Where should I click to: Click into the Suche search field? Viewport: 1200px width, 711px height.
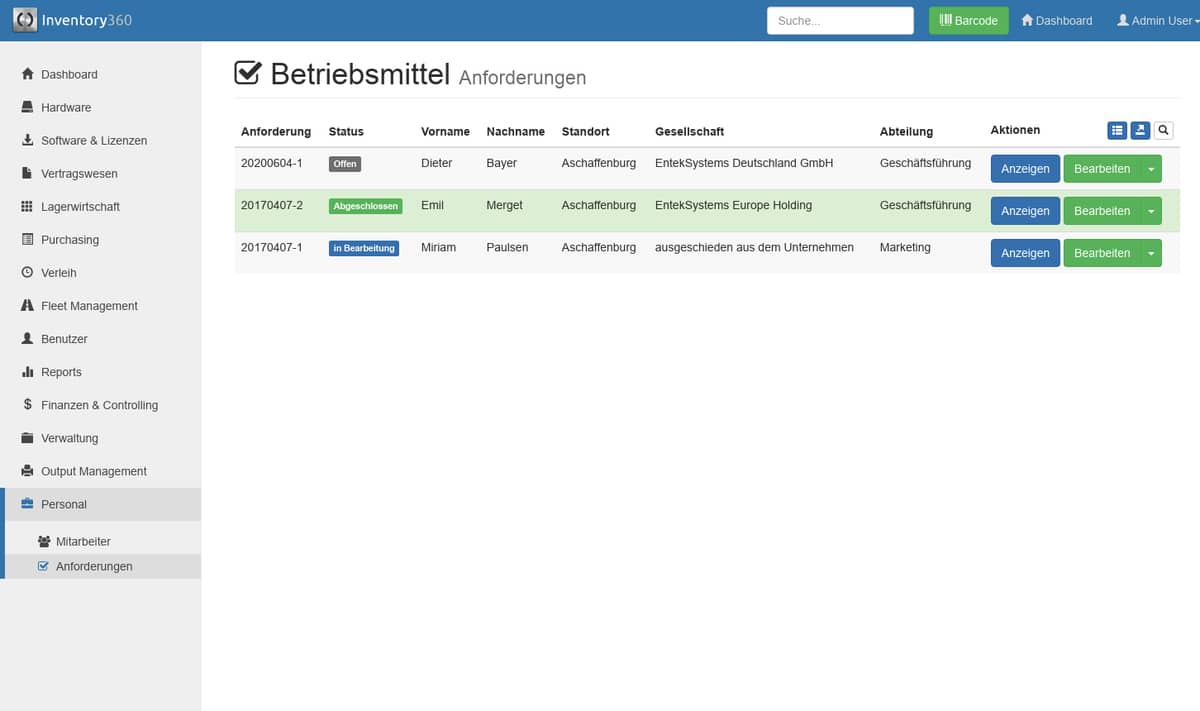(x=840, y=20)
